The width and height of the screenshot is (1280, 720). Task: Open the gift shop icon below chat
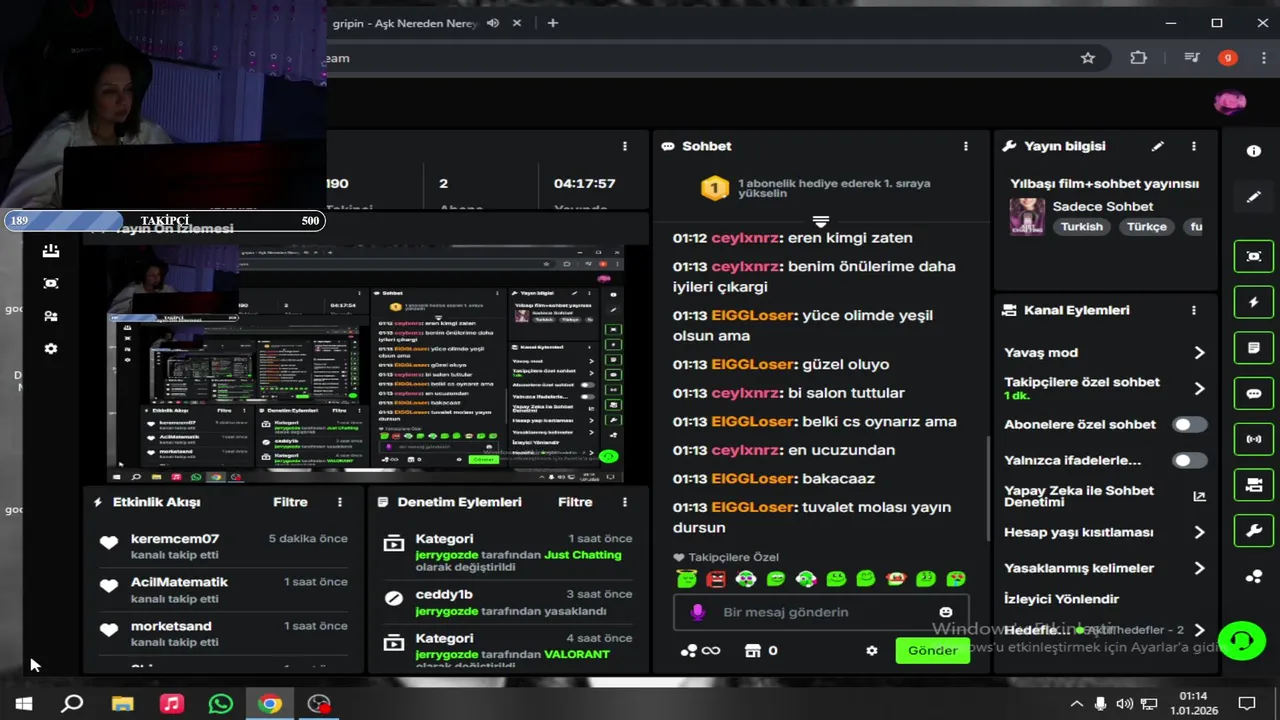coord(753,651)
